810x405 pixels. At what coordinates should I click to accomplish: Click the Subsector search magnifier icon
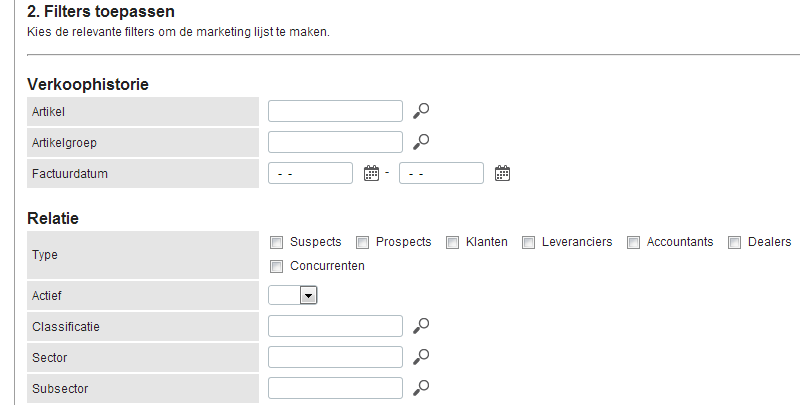pos(421,387)
